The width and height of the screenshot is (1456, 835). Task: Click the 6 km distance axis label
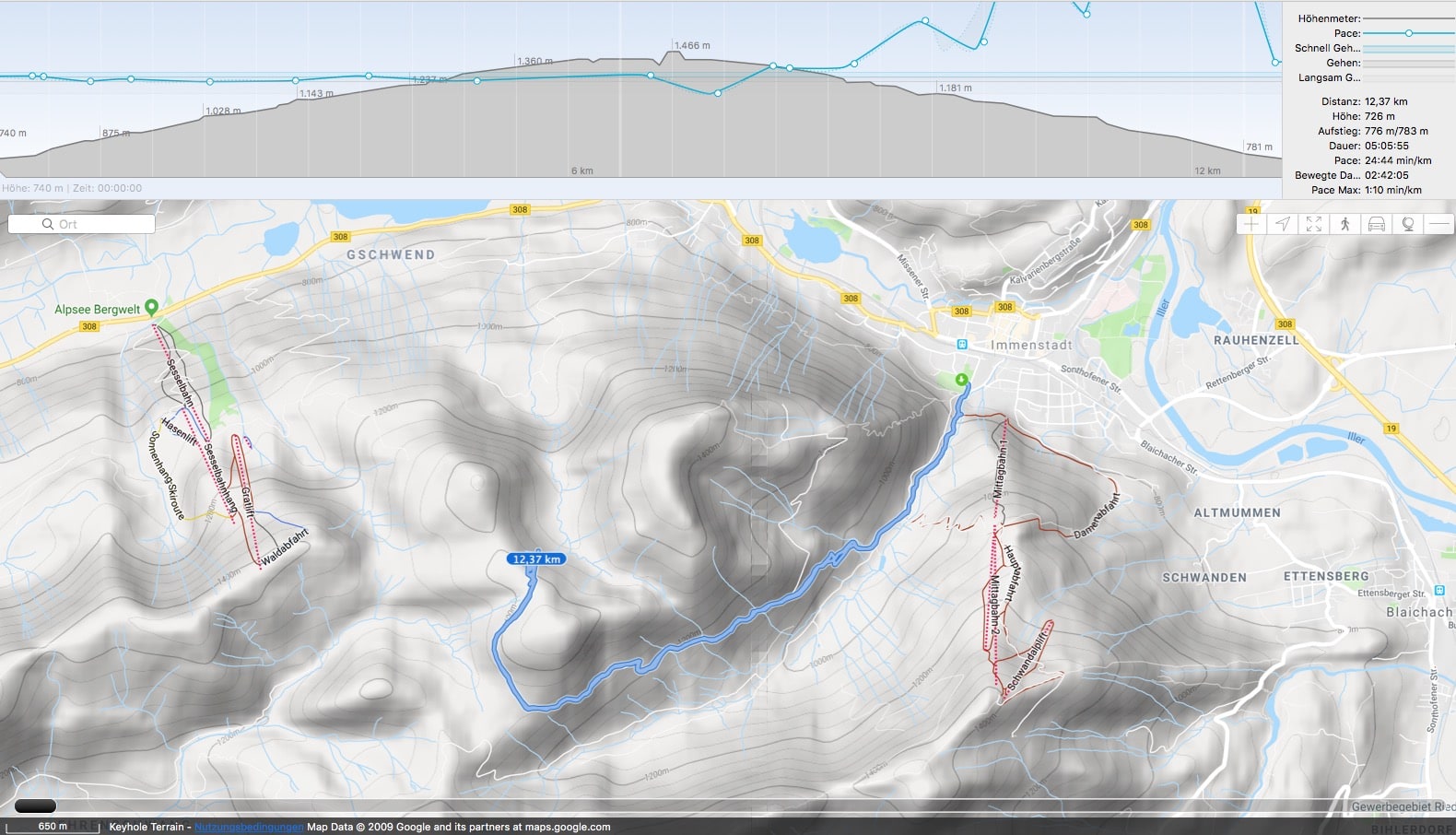pos(582,171)
